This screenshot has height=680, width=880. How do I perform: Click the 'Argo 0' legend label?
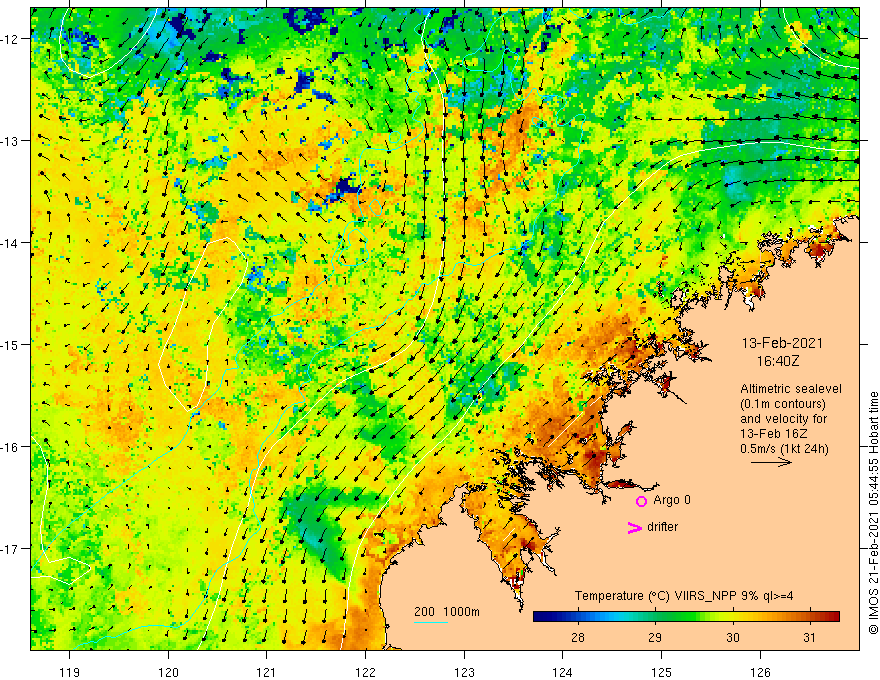point(672,500)
